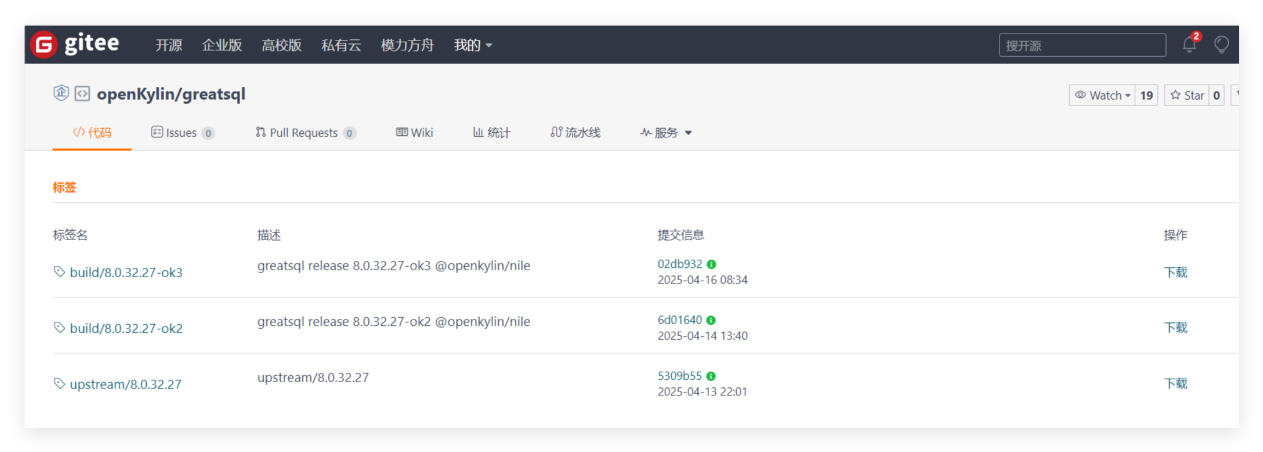Click description 'greatsql release 8.0.32.27-ok2 @openkylin/nile'

(394, 321)
